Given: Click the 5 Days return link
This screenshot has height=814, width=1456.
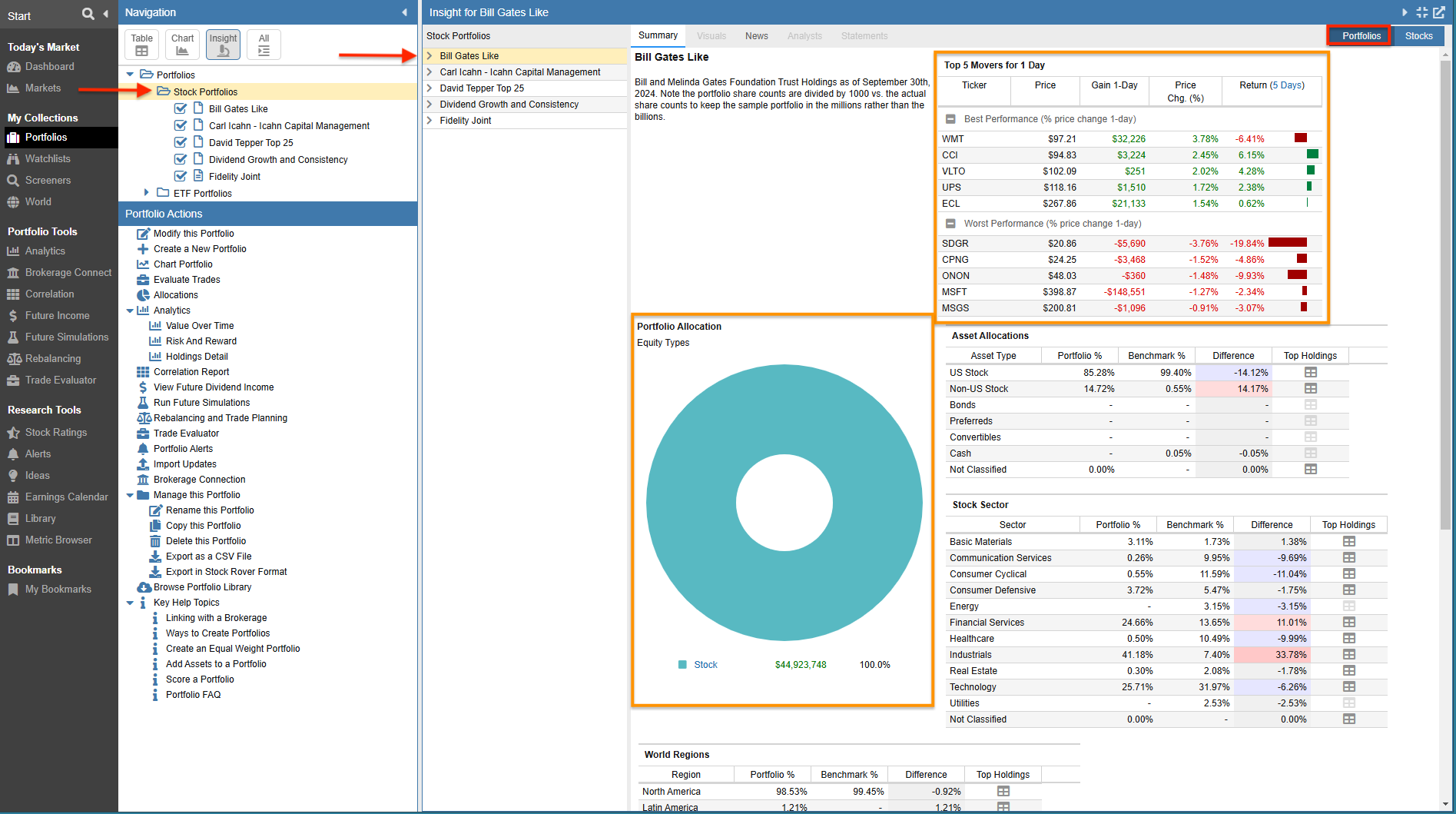Looking at the screenshot, I should click(x=1287, y=85).
